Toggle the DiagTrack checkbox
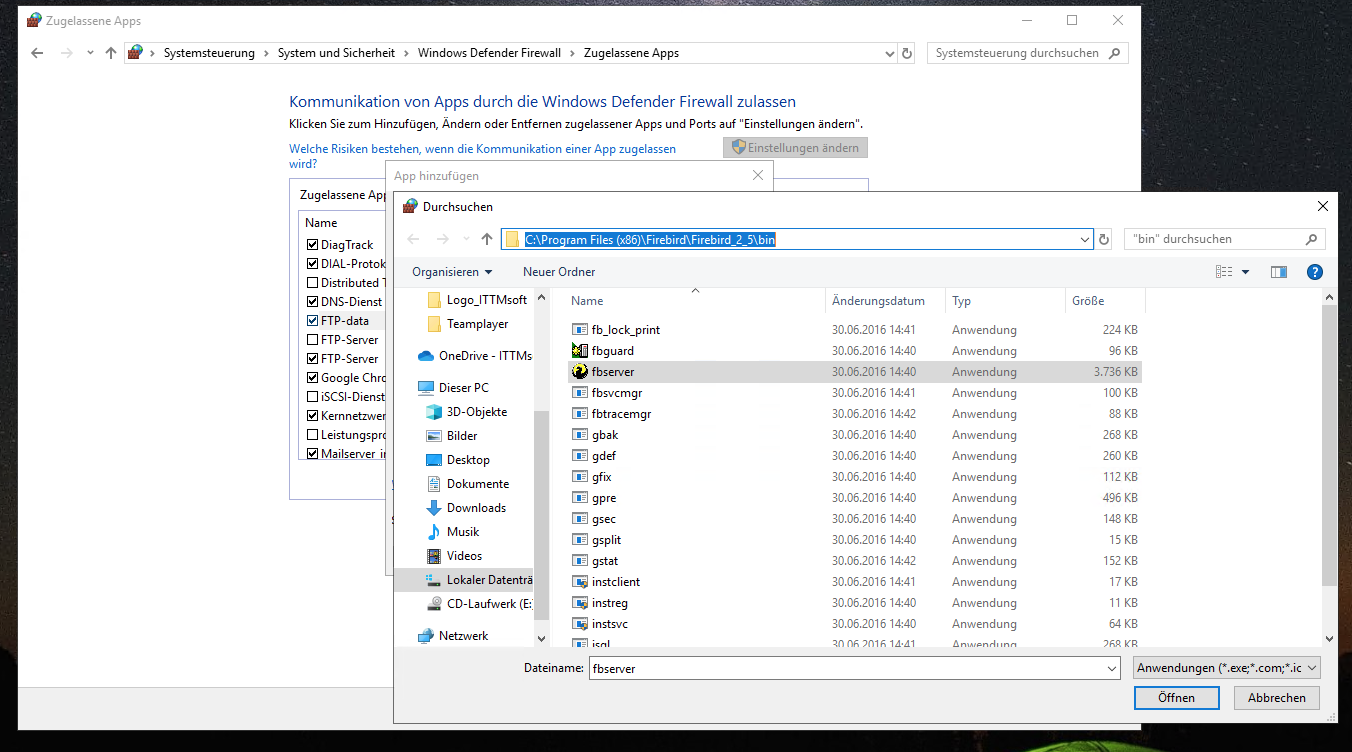This screenshot has width=1352, height=752. [313, 245]
